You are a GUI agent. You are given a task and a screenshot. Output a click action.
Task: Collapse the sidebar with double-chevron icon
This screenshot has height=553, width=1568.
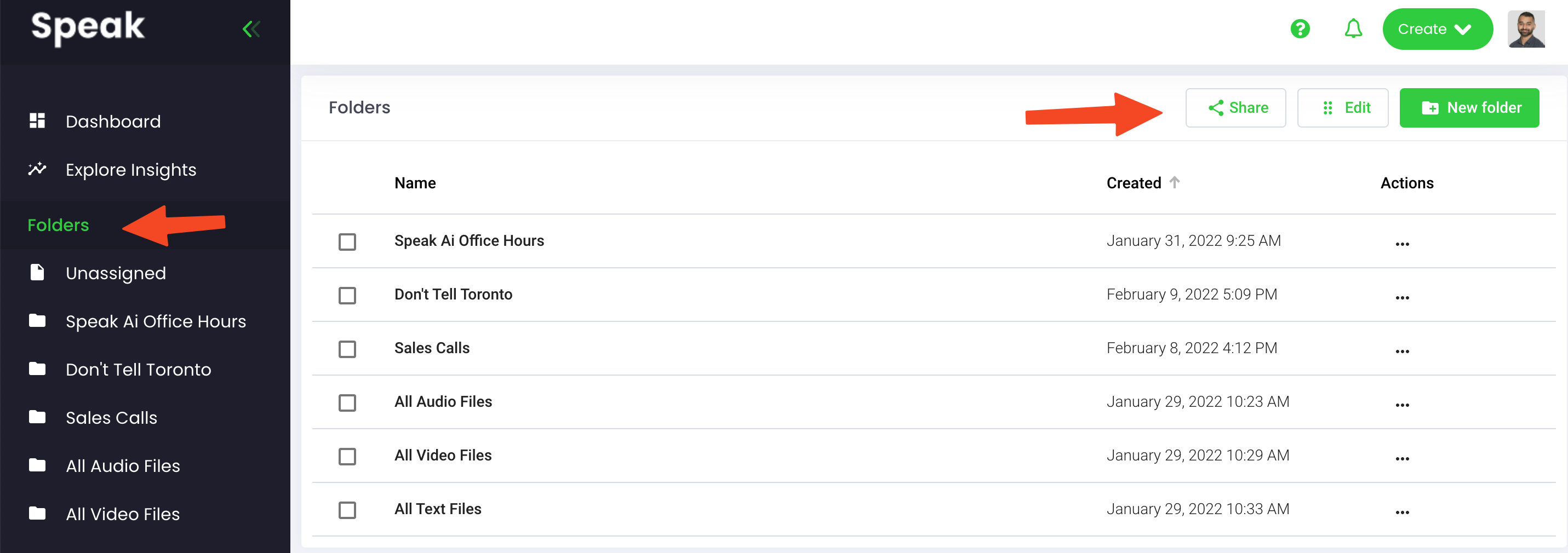(x=251, y=28)
